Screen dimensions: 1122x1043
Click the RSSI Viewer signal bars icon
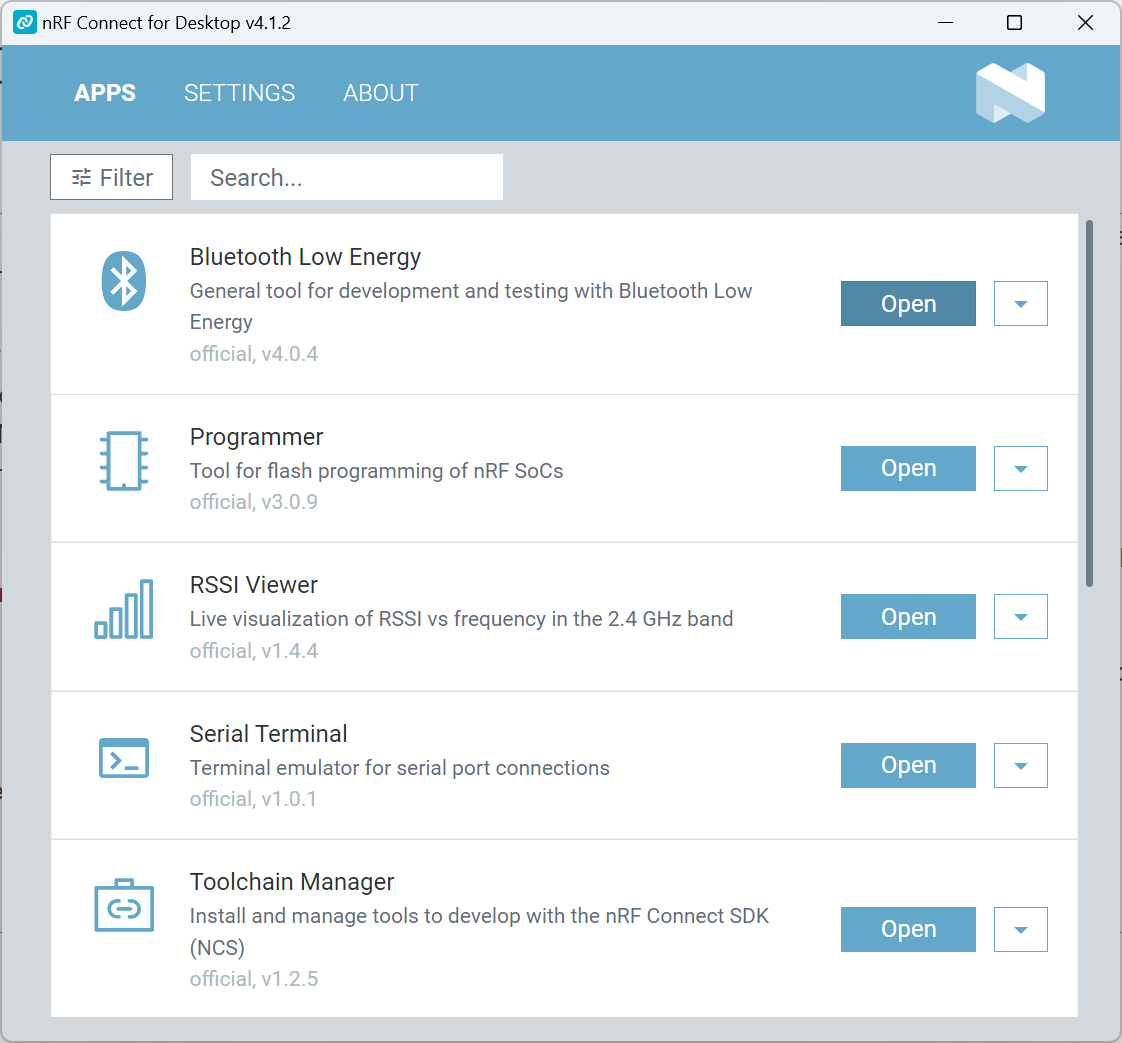click(x=124, y=609)
